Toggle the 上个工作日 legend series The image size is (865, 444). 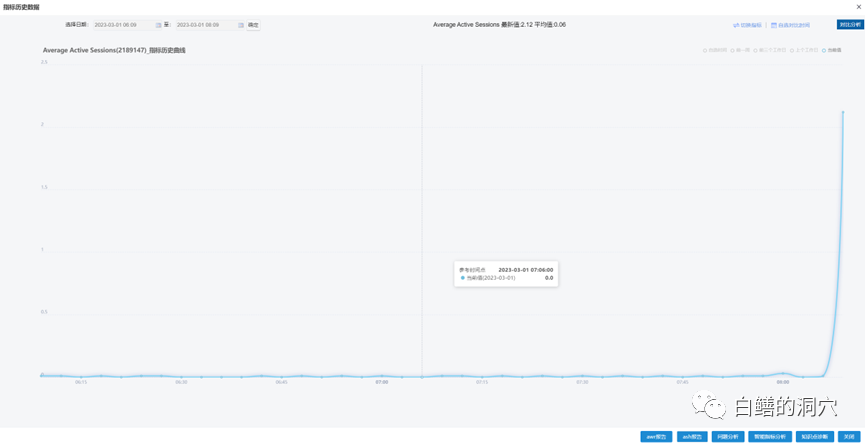(803, 50)
